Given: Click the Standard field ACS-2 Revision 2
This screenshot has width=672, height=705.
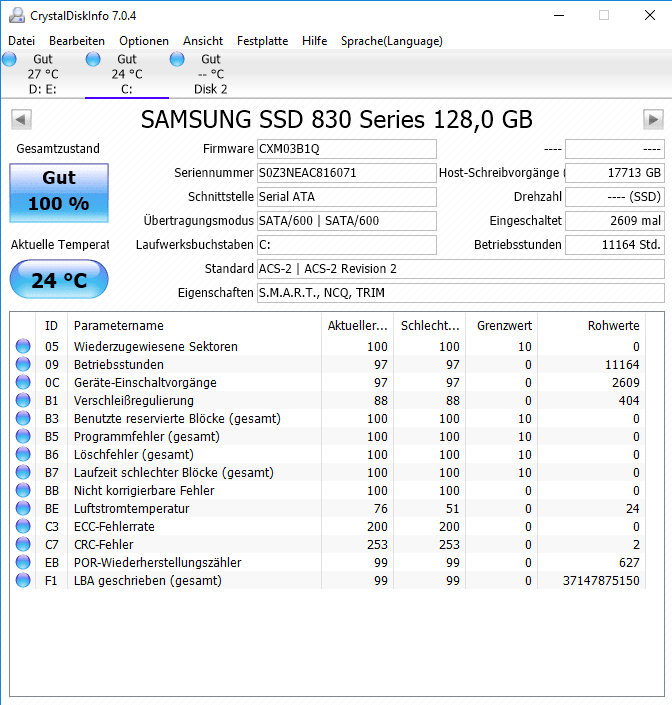Looking at the screenshot, I should pyautogui.click(x=461, y=269).
